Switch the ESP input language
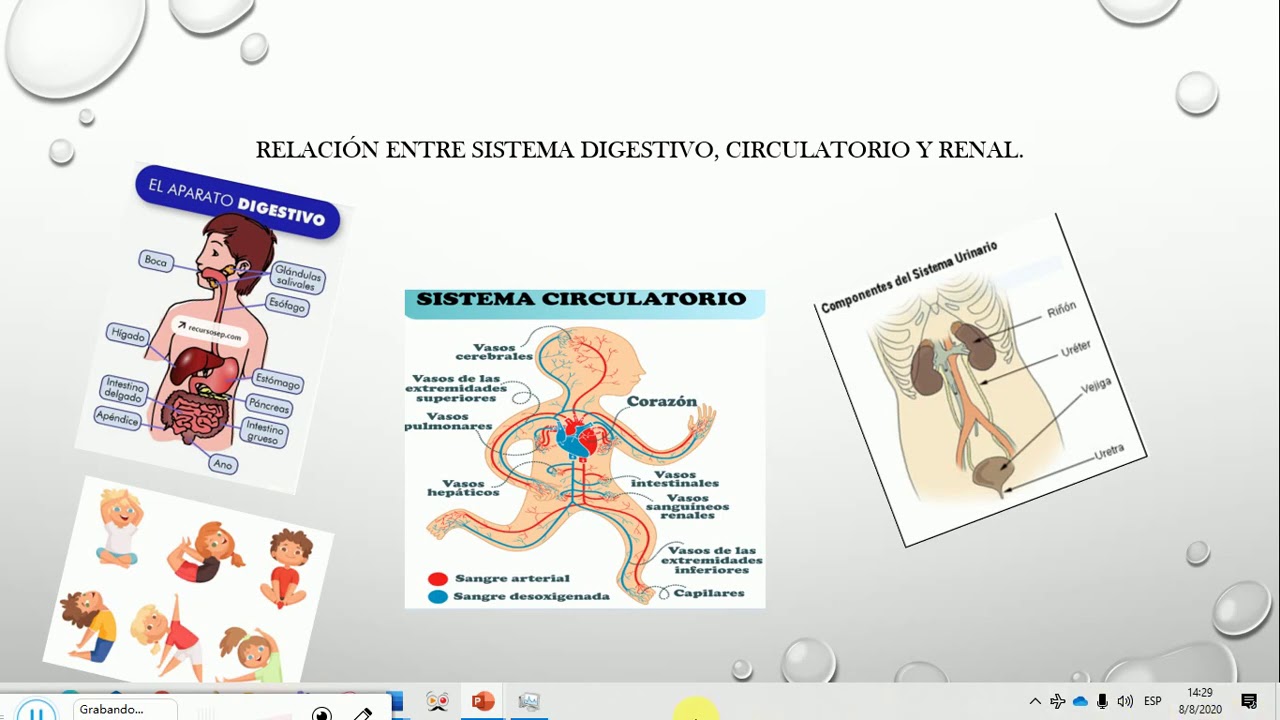Viewport: 1280px width, 720px height. tap(1152, 701)
